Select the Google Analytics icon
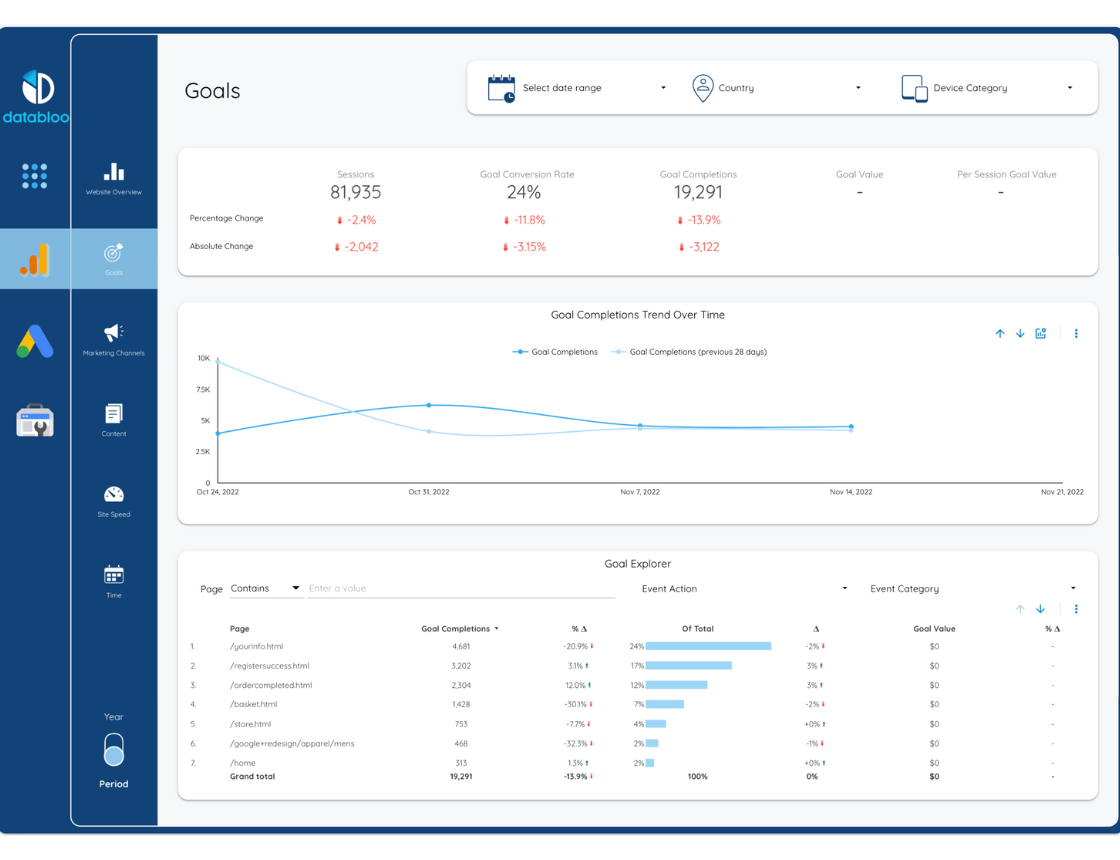This screenshot has width=1120, height=860. (x=34, y=260)
